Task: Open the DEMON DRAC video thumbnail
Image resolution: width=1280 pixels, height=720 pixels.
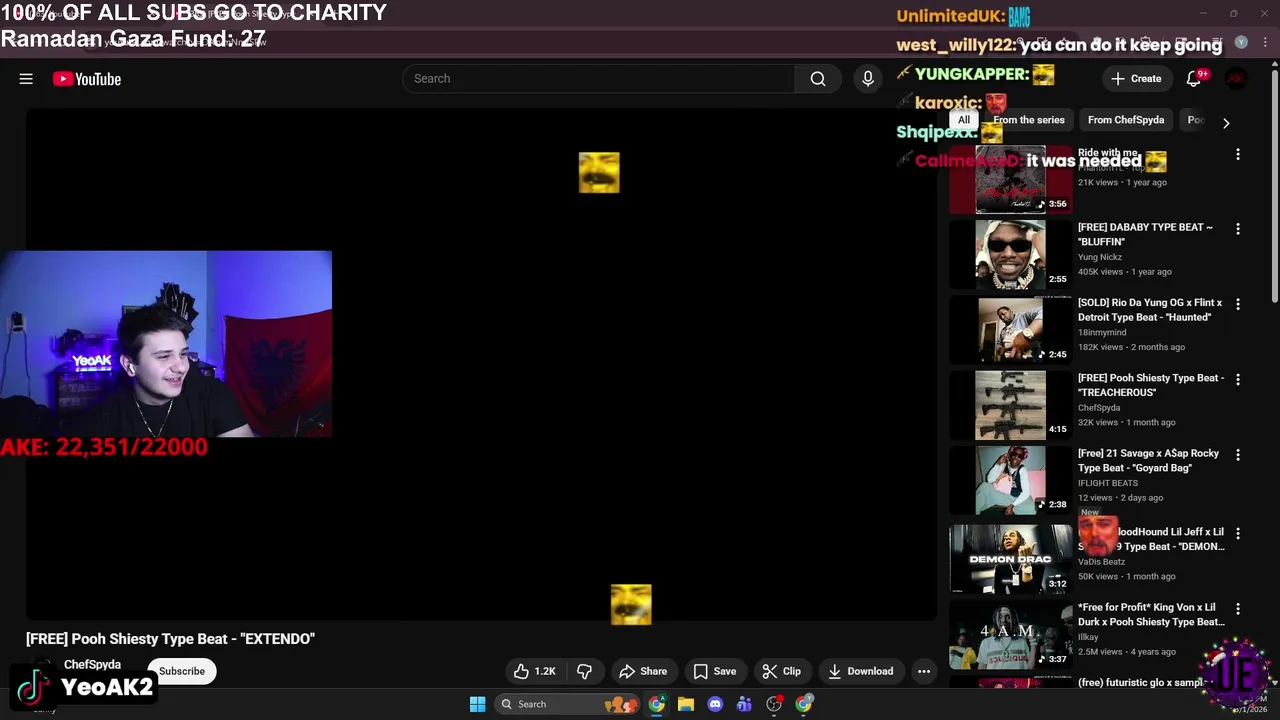Action: [1010, 559]
